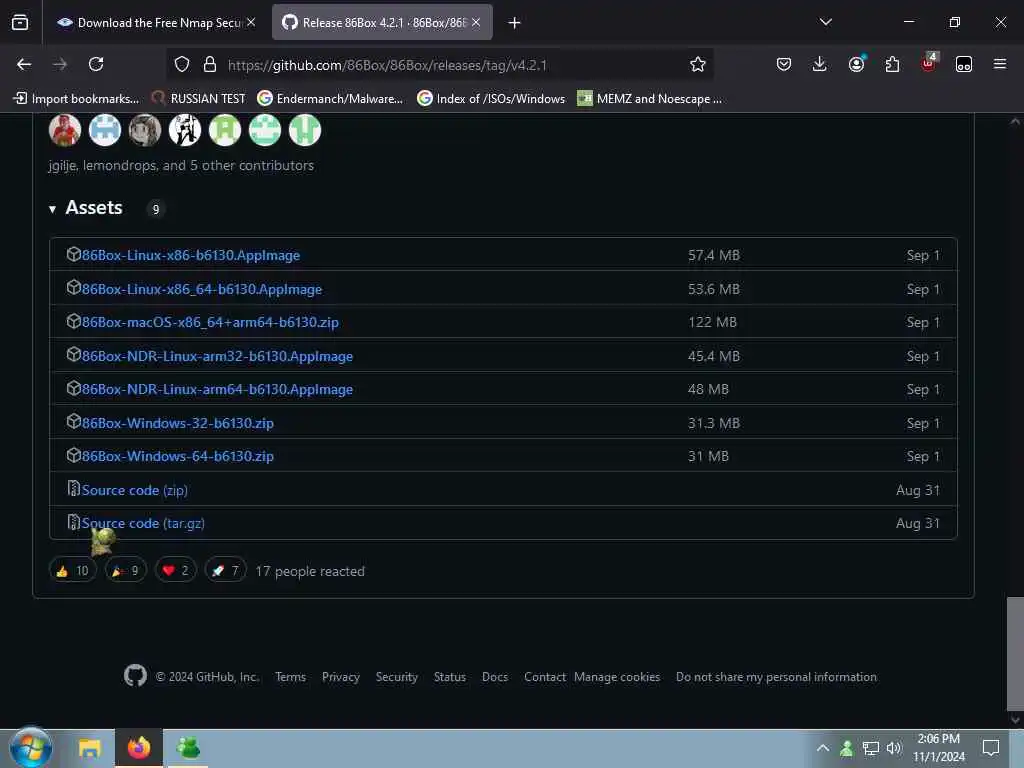The image size is (1024, 768).
Task: Open the shield tracking protection icon
Action: [182, 64]
